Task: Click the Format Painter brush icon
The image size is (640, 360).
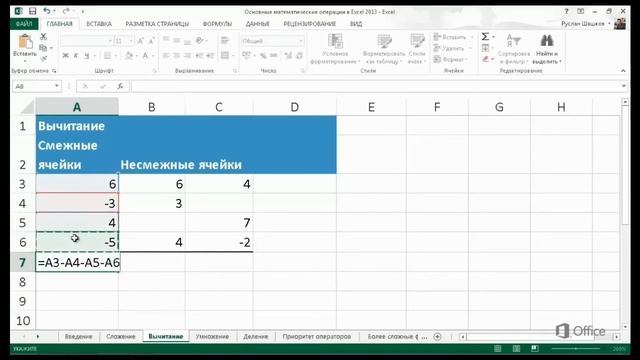Action: (x=43, y=59)
